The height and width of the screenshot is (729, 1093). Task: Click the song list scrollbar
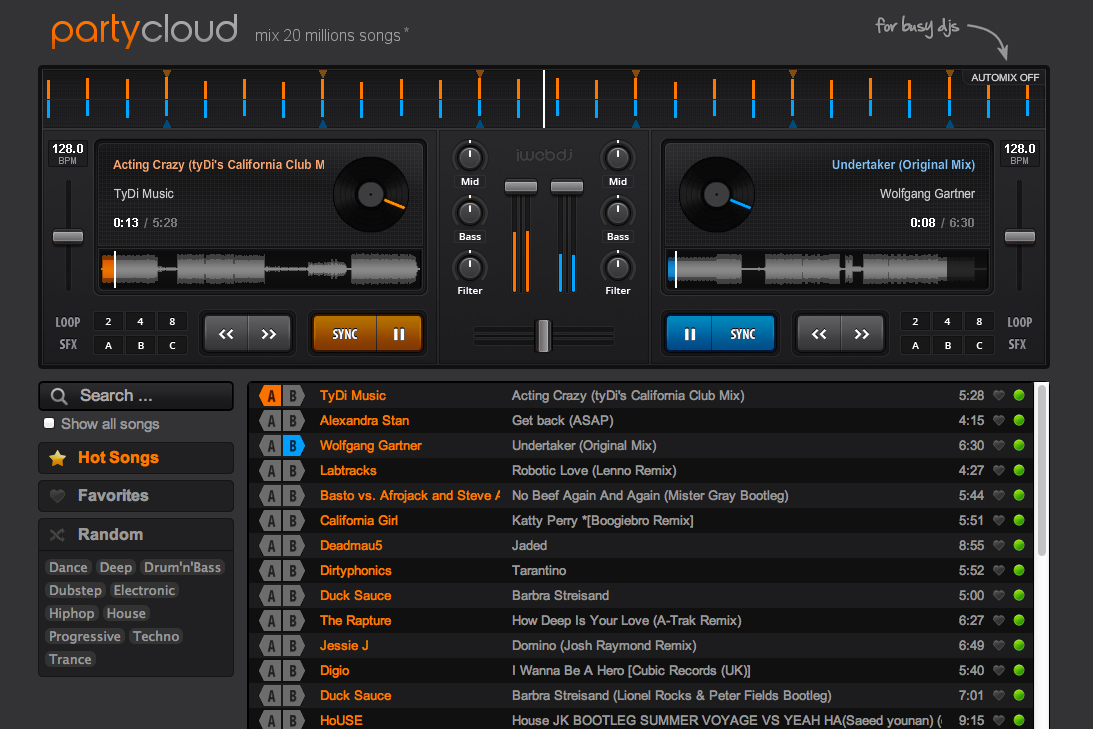point(1042,470)
